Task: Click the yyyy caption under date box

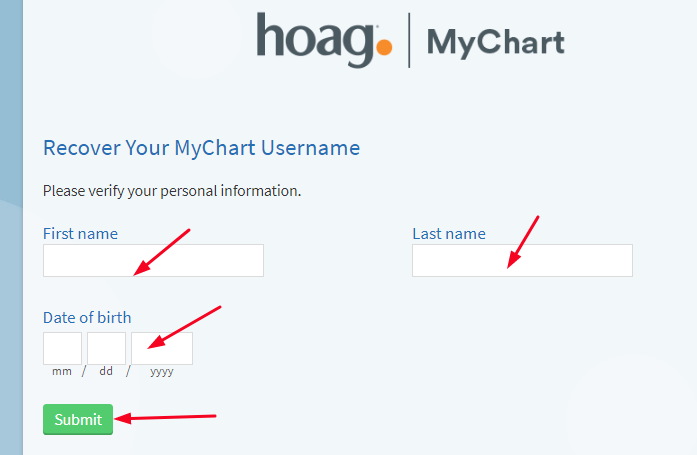Action: (162, 372)
